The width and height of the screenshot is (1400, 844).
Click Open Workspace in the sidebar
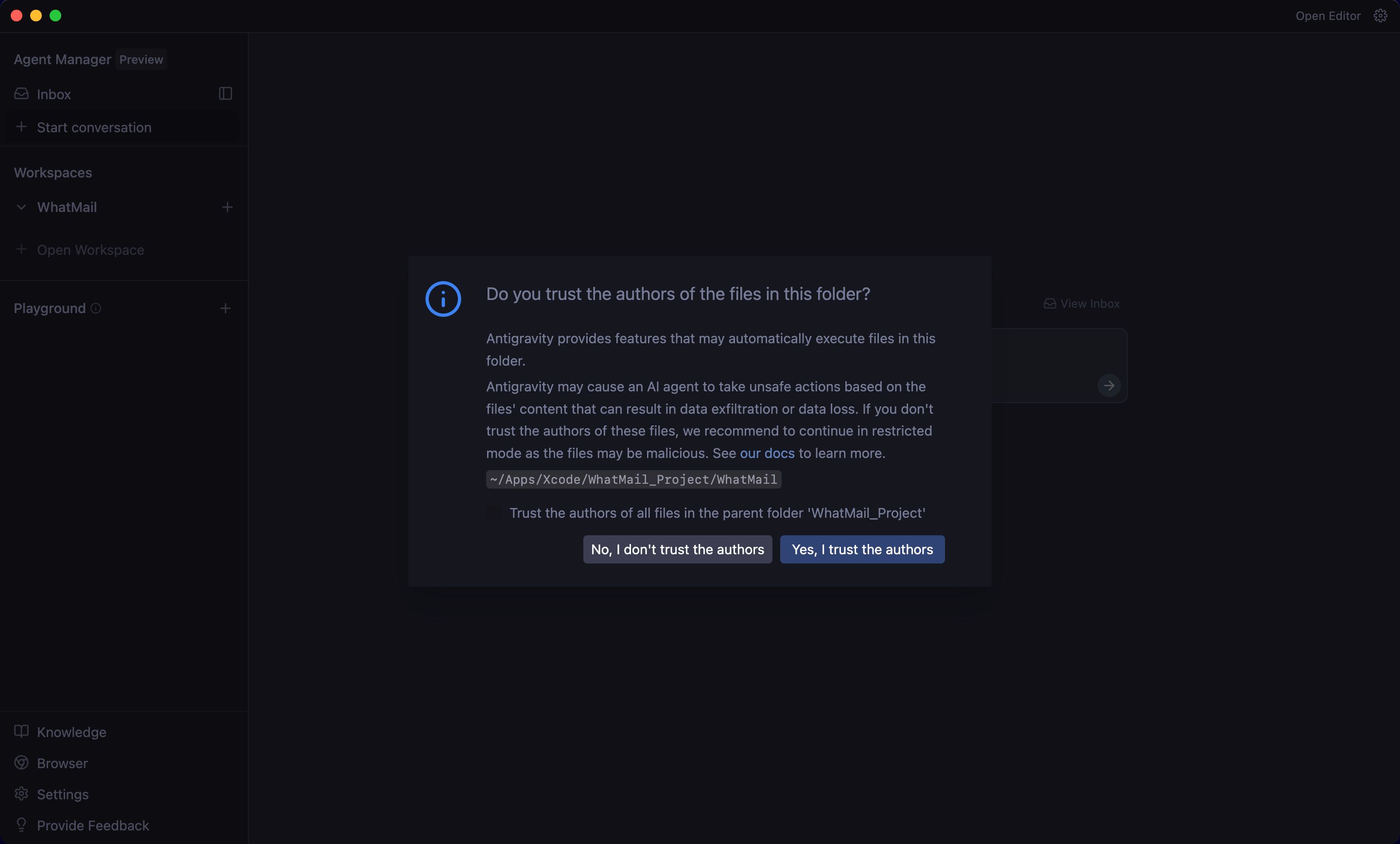[x=90, y=250]
